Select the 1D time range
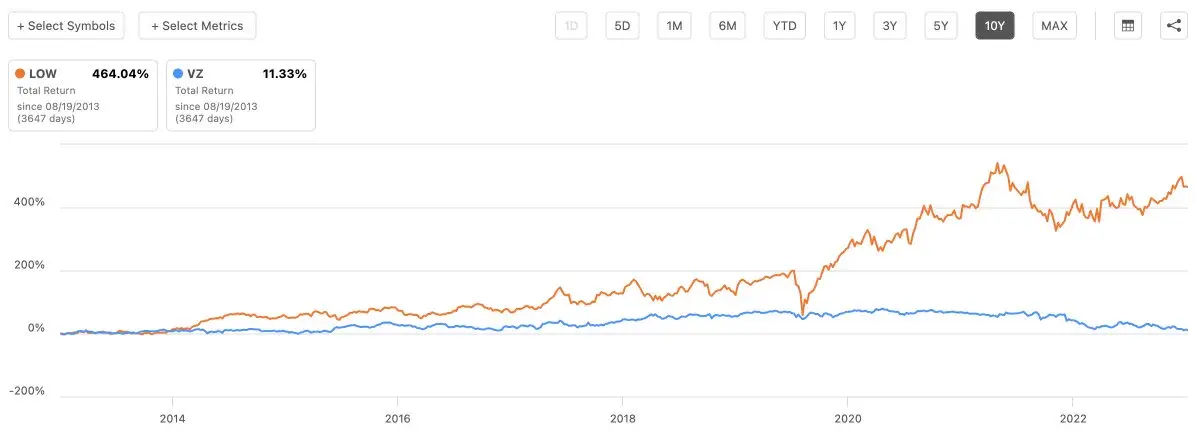This screenshot has width=1200, height=435. point(572,26)
